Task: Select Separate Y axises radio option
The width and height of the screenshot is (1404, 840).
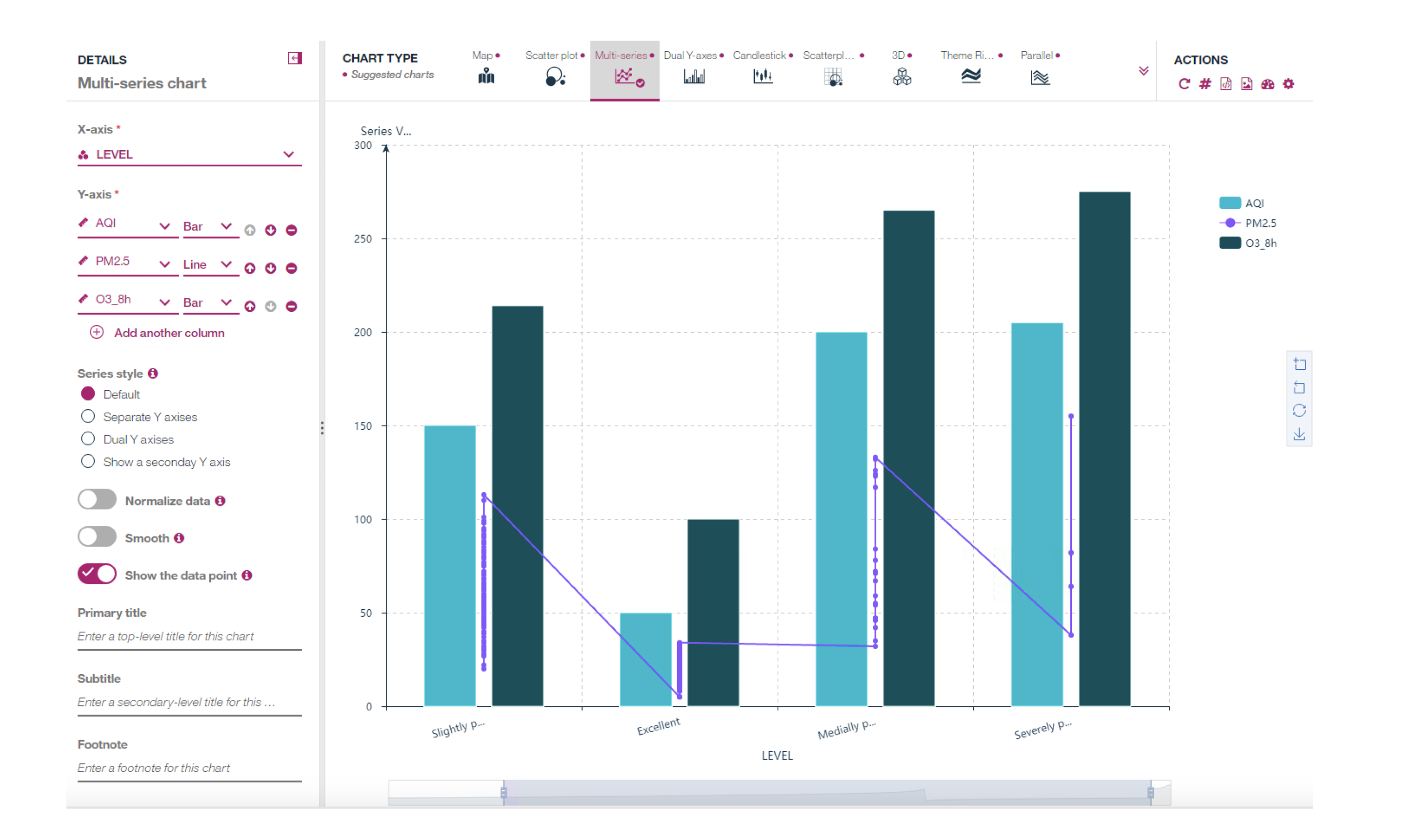Action: pos(88,417)
